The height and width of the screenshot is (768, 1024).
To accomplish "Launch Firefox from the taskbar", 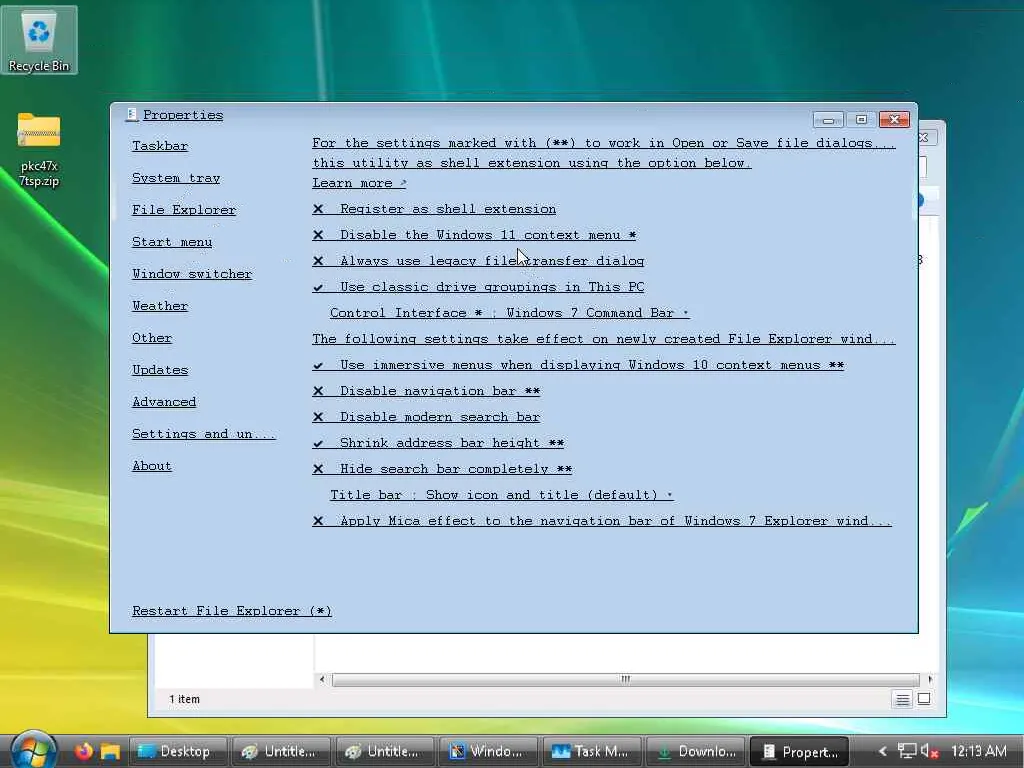I will point(84,751).
